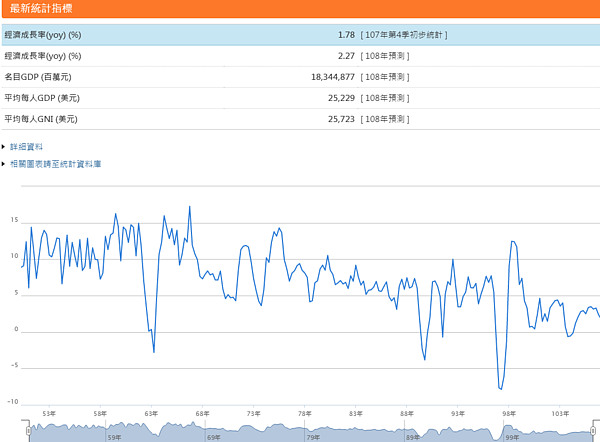
Task: Click the 2.27 growth rate forecast value
Action: [345, 56]
